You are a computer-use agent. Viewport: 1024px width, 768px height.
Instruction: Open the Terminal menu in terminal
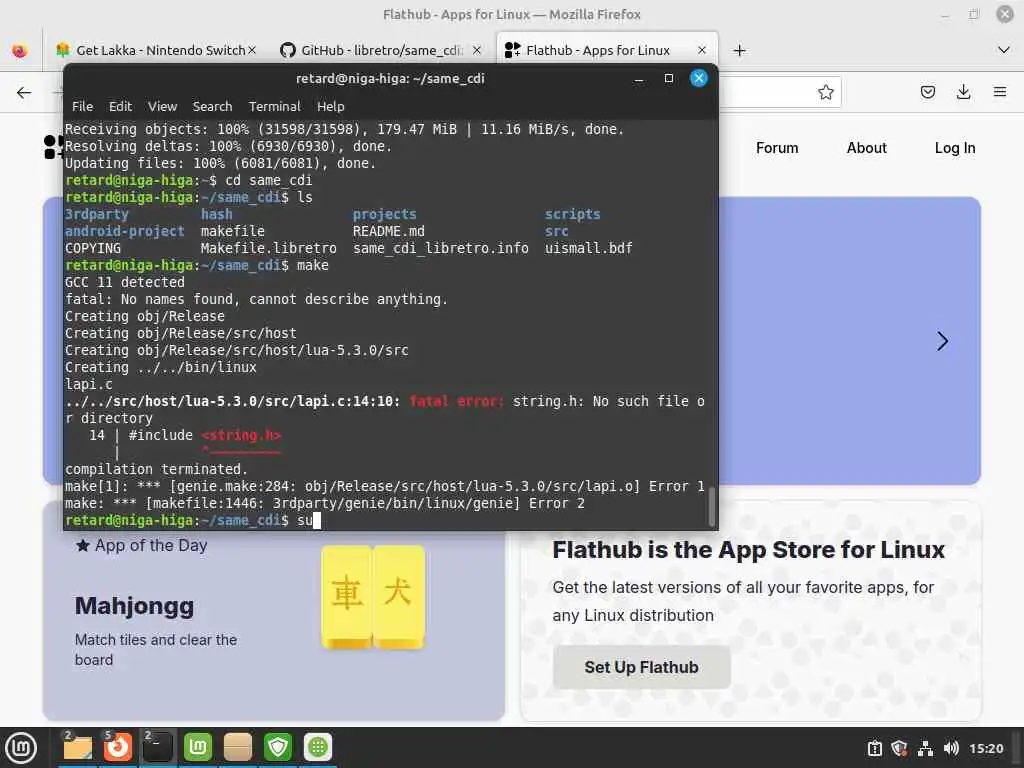274,106
